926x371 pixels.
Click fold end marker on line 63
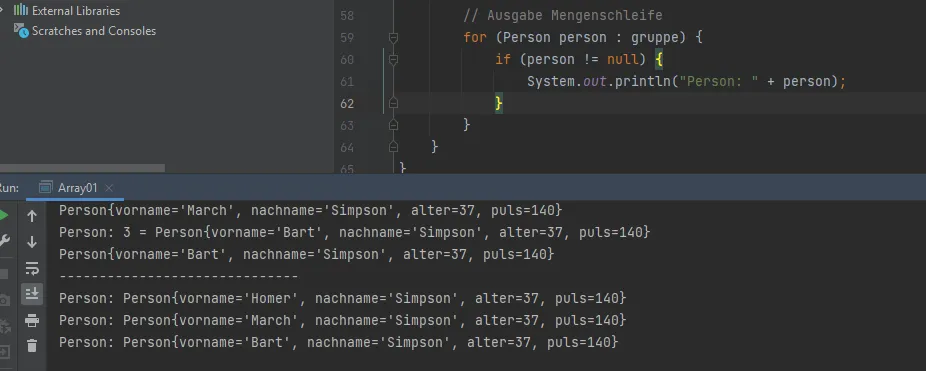[393, 125]
